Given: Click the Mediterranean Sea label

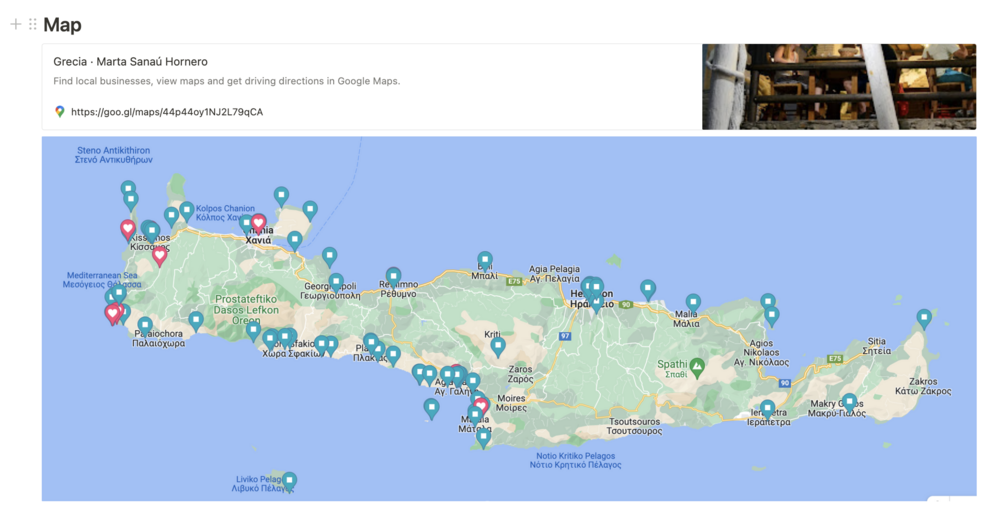Looking at the screenshot, I should click(102, 279).
